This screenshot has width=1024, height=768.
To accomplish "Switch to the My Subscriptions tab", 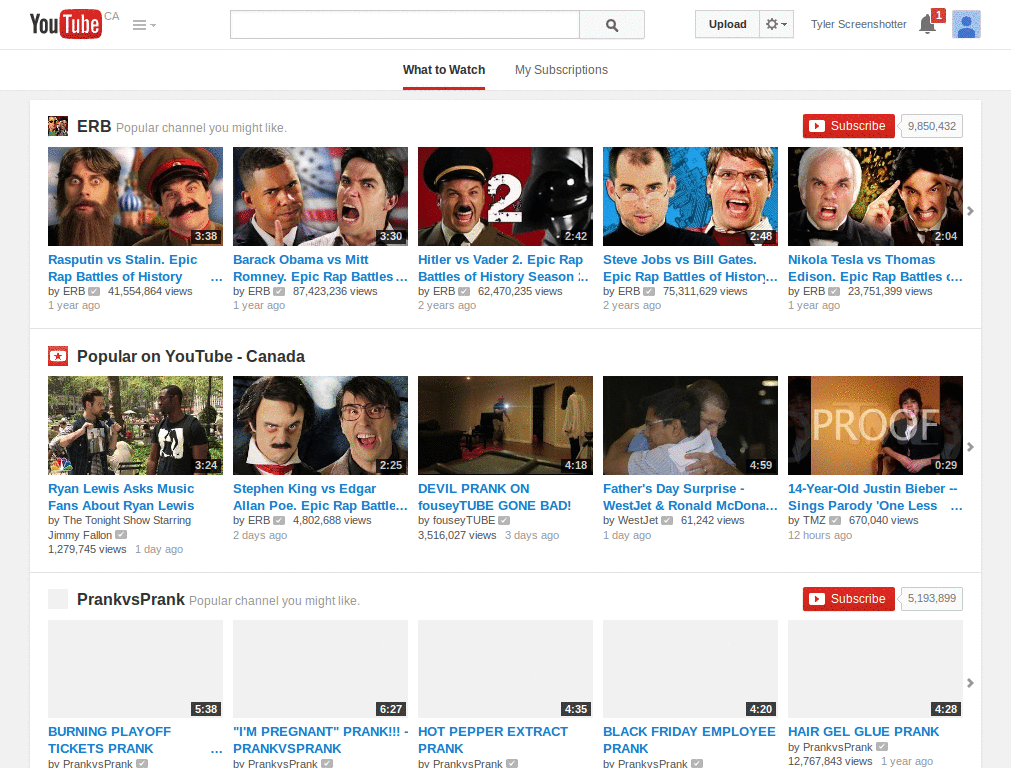I will pyautogui.click(x=561, y=70).
